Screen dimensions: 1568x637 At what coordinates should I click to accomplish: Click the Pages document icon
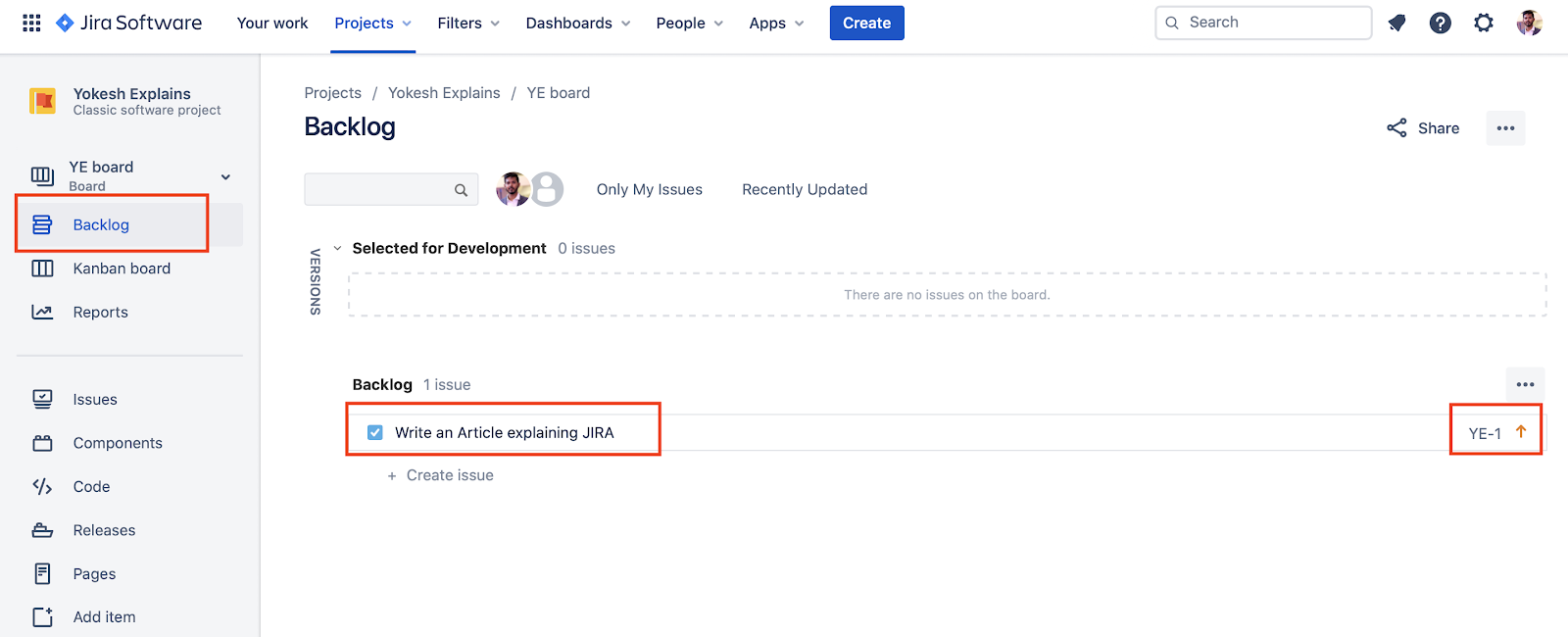pyautogui.click(x=42, y=573)
